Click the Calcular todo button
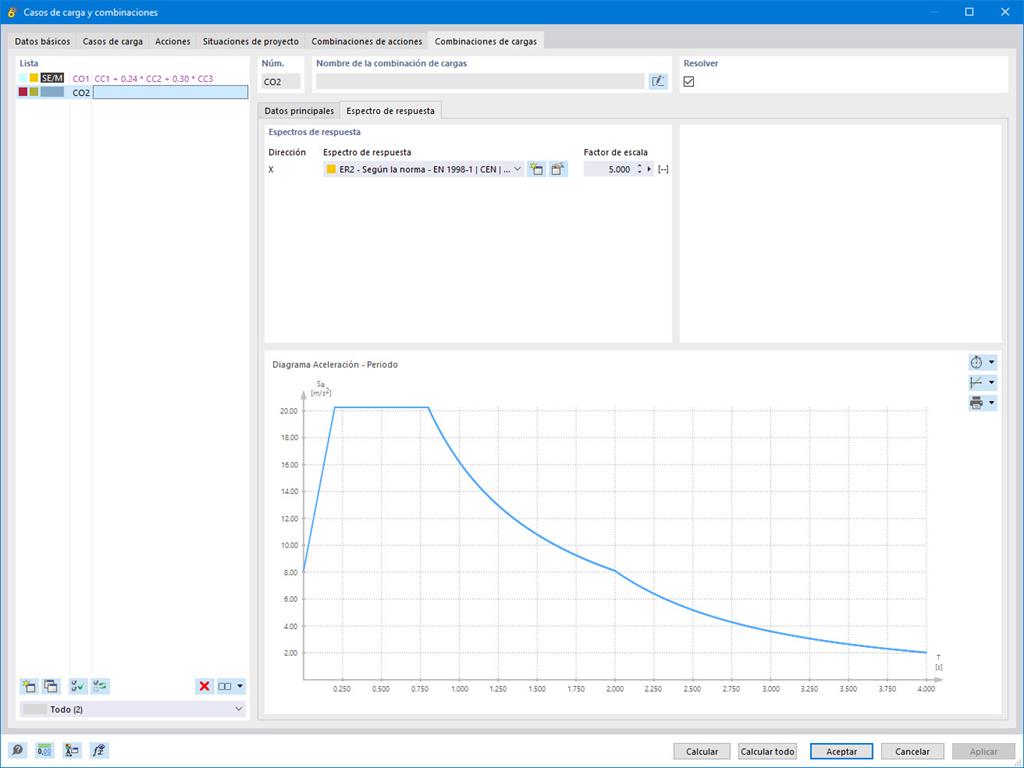The image size is (1024, 768). [x=767, y=752]
